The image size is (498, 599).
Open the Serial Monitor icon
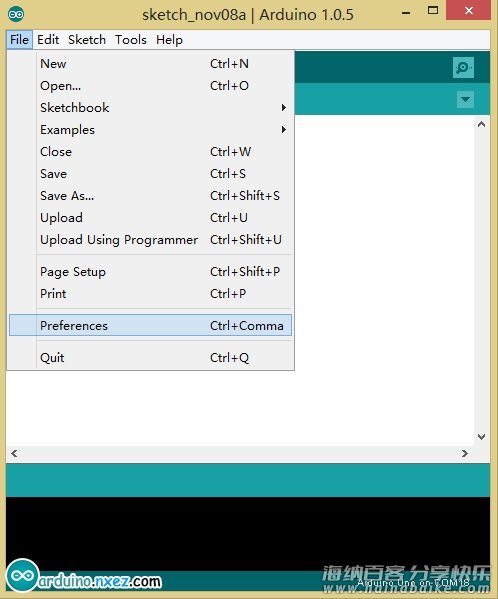tap(463, 67)
